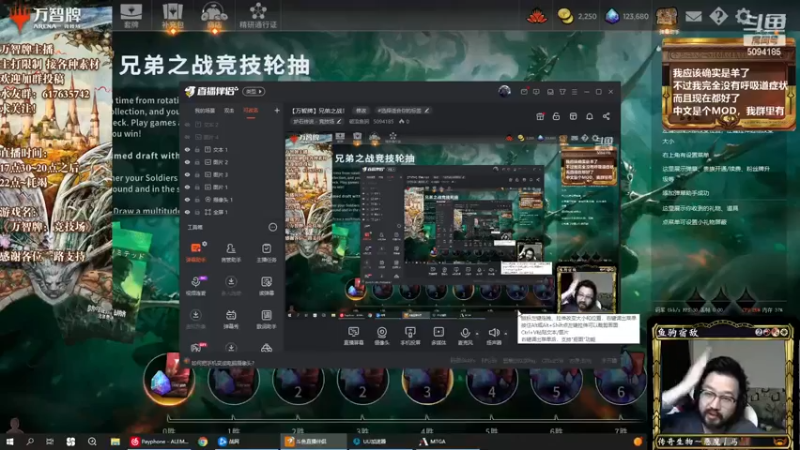The width and height of the screenshot is (800, 450).
Task: Click the stream title modify (修改) button
Action: 361,110
